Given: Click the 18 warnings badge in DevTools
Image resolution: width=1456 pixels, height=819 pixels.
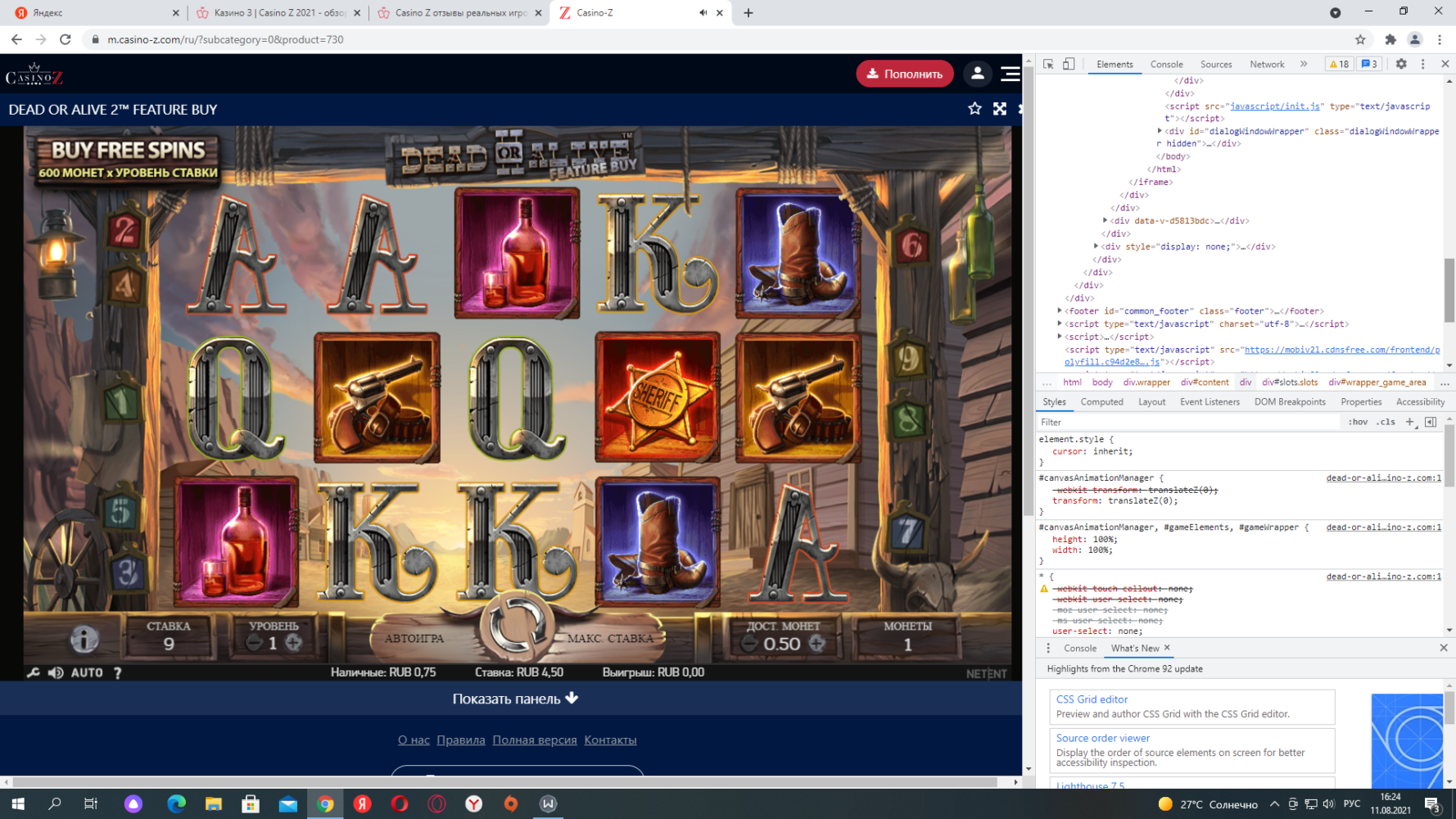Looking at the screenshot, I should tap(1339, 64).
